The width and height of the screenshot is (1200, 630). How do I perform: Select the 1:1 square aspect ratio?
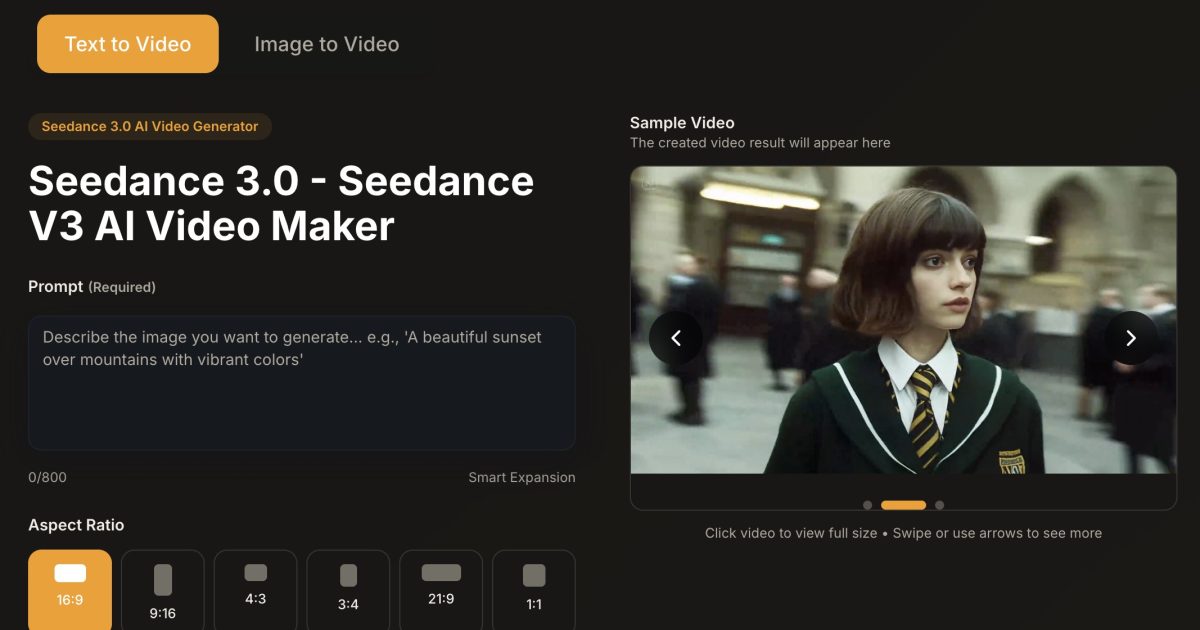(x=534, y=589)
